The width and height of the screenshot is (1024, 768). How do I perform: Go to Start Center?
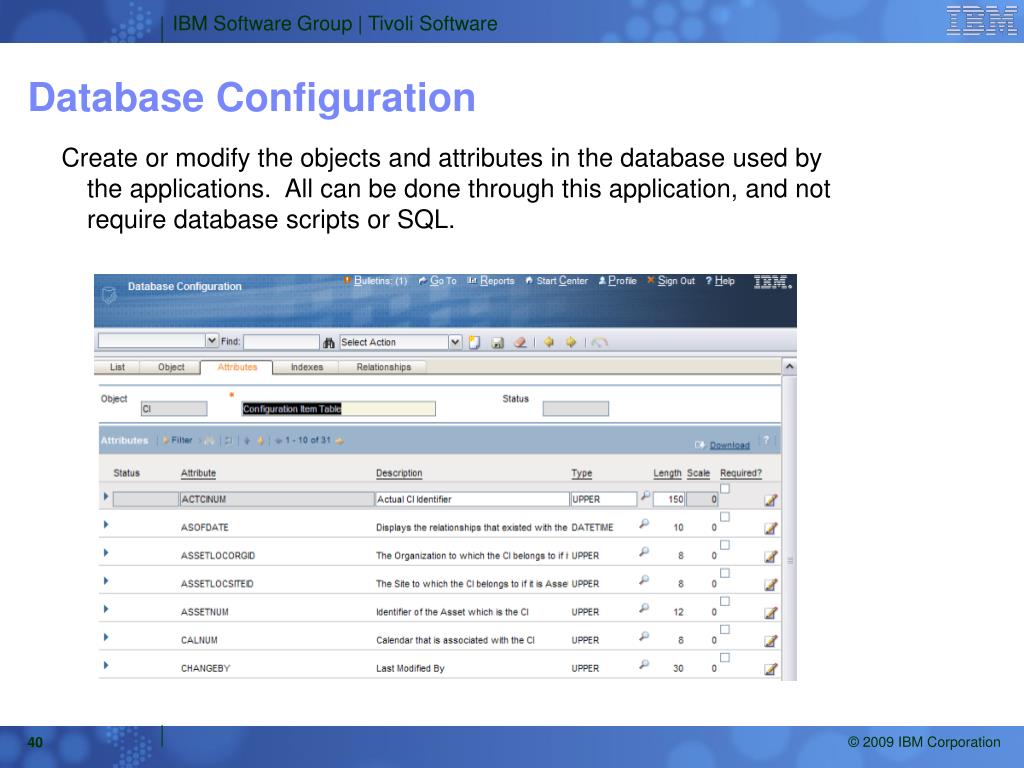click(x=557, y=281)
